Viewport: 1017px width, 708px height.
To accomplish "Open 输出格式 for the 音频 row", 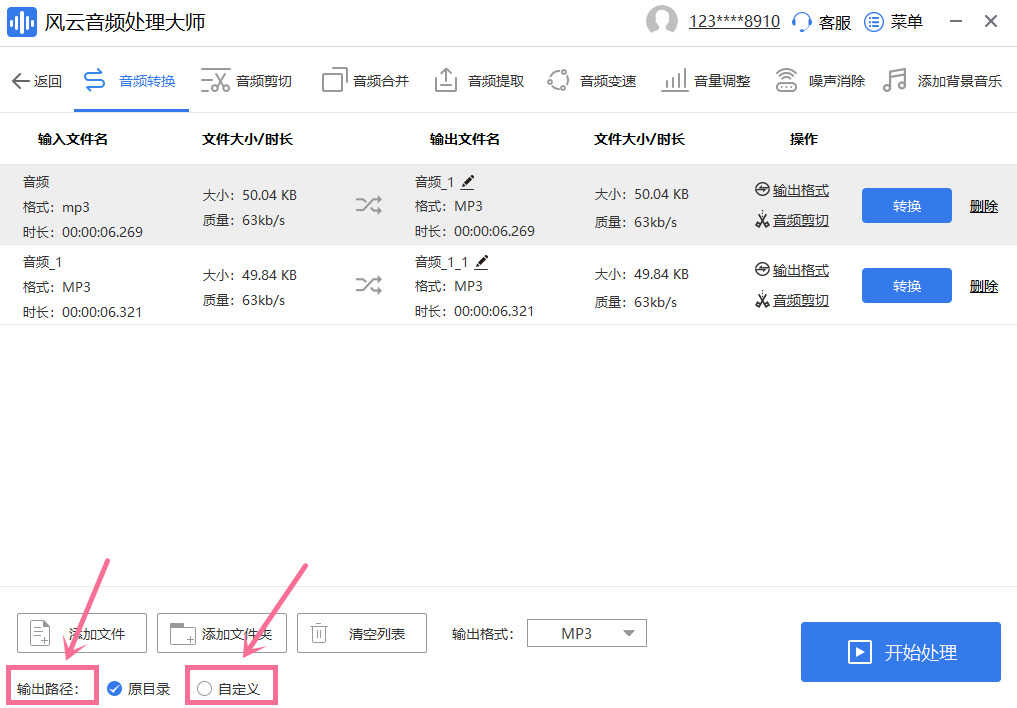I will pos(792,190).
